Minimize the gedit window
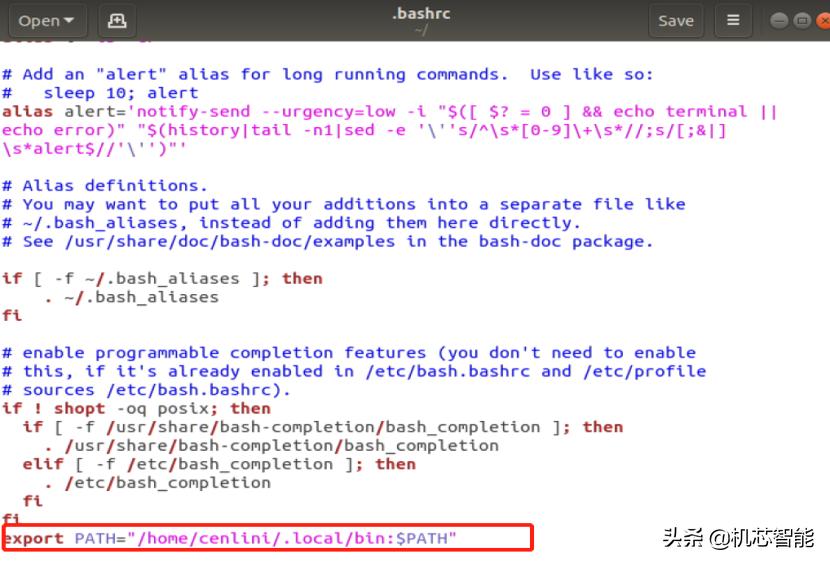 (779, 21)
